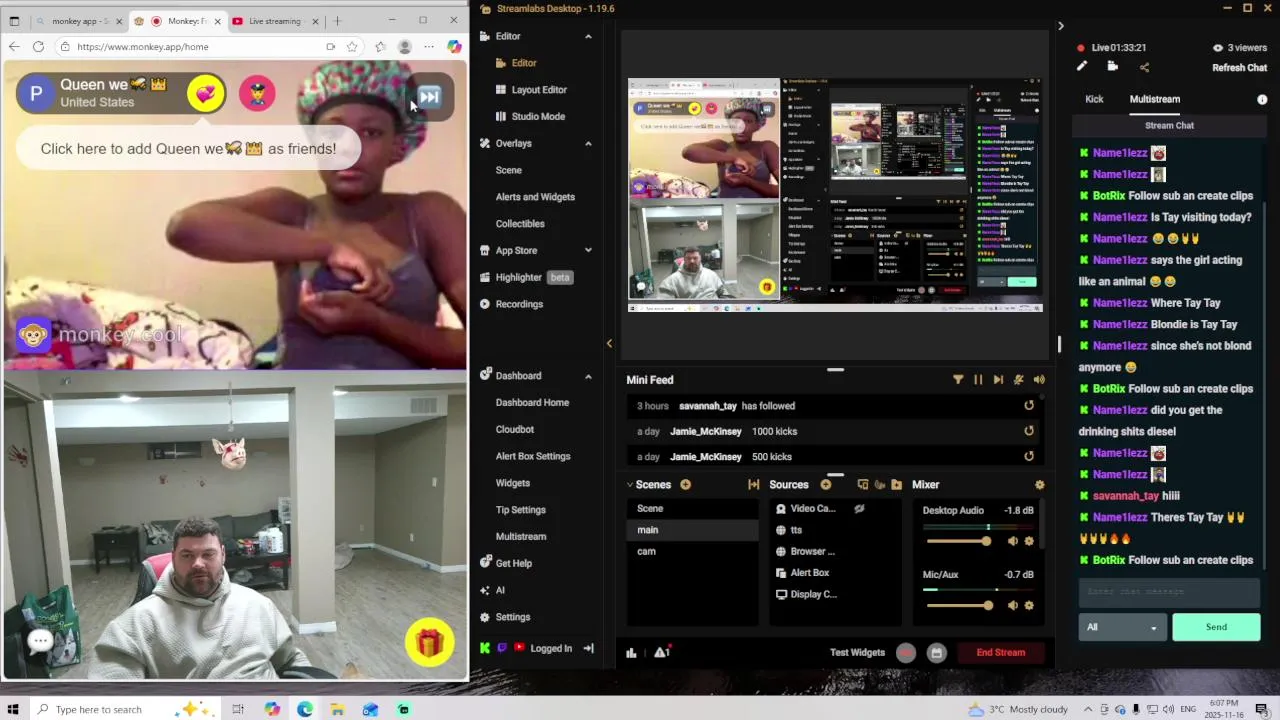This screenshot has width=1280, height=720.
Task: Replay the Jamie_McKinsey 500 kicks alert
Action: pos(1029,456)
